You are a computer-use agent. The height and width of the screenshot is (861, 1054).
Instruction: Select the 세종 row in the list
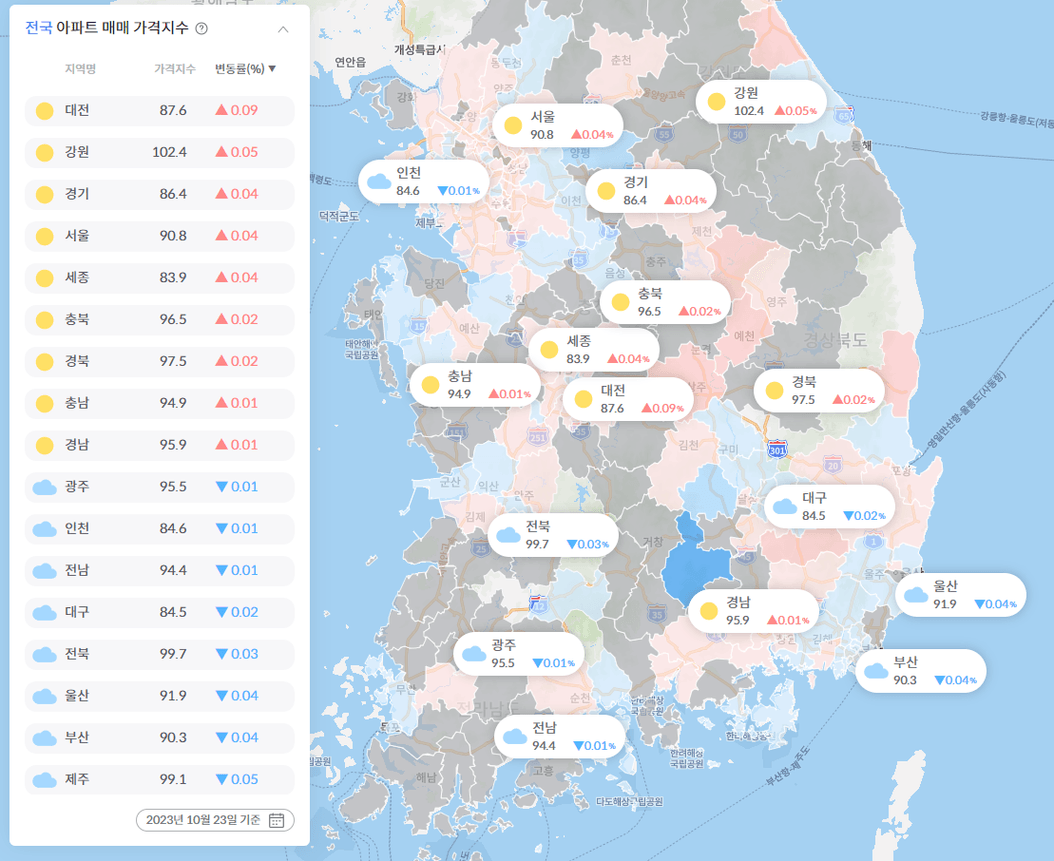click(x=159, y=278)
